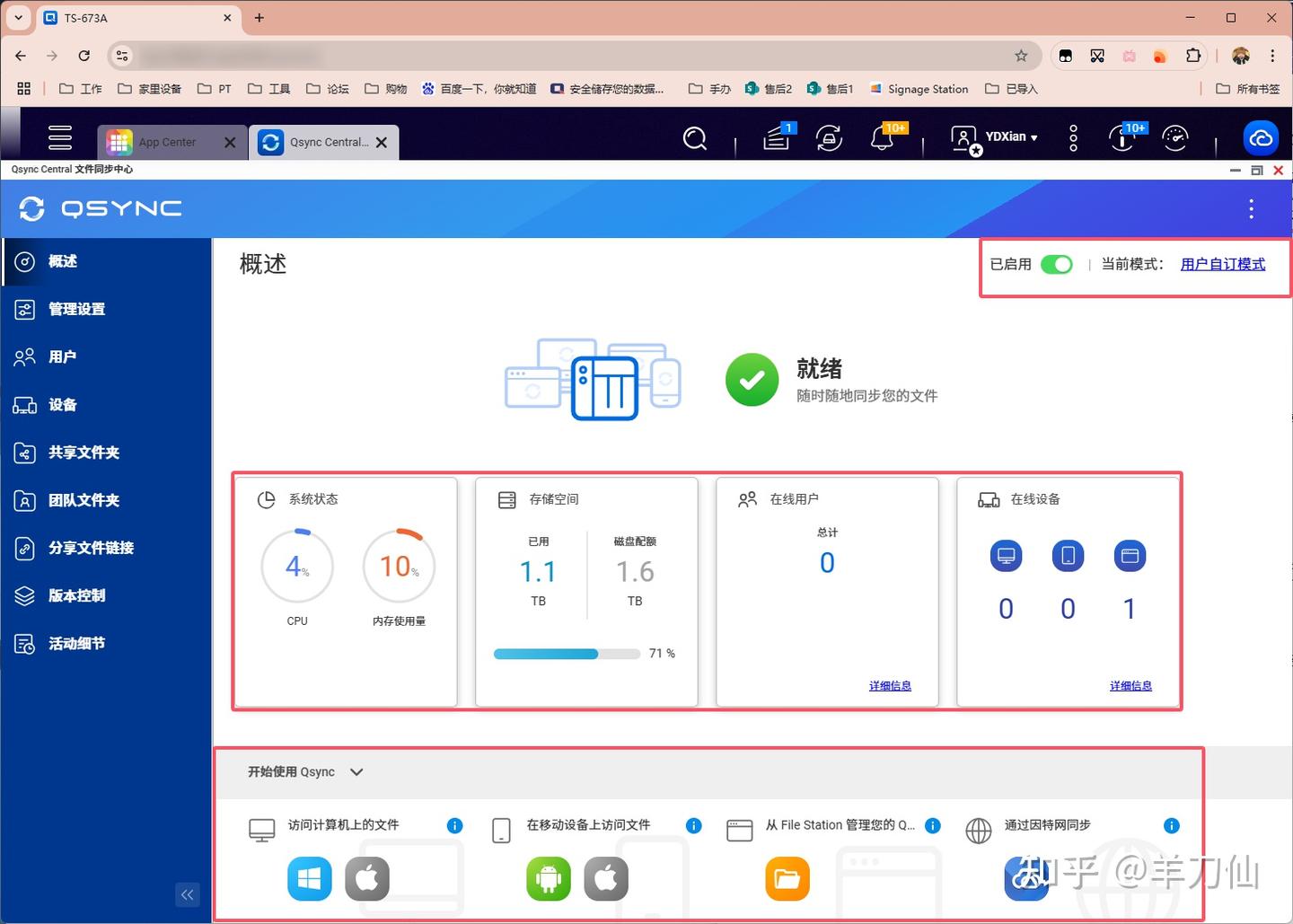Open 共享文件夹 in the Qsync sidebar
1293x924 pixels.
[x=83, y=453]
